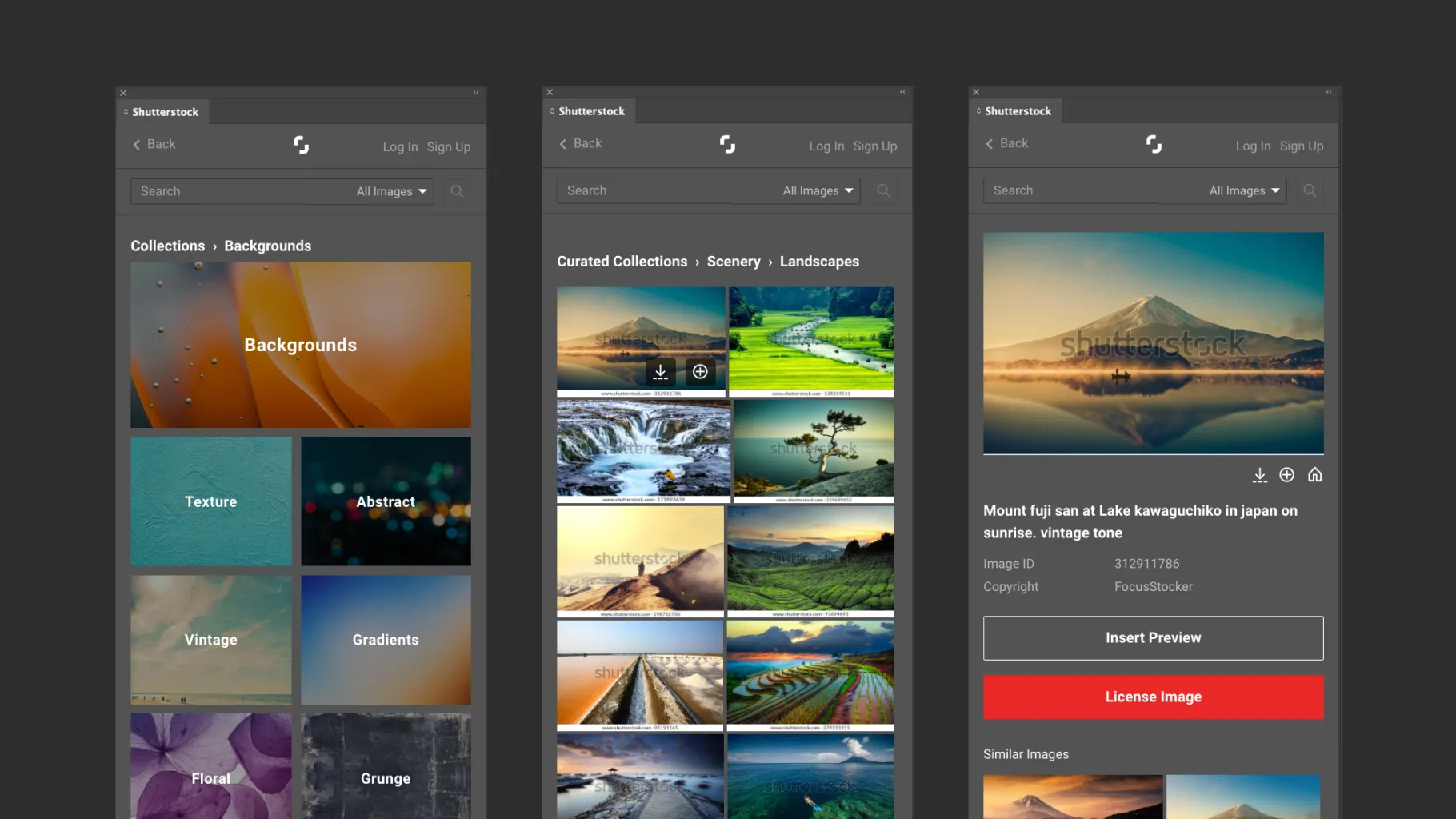The image size is (1456, 819).
Task: Open All Images dropdown in image detail panel
Action: pos(1244,190)
